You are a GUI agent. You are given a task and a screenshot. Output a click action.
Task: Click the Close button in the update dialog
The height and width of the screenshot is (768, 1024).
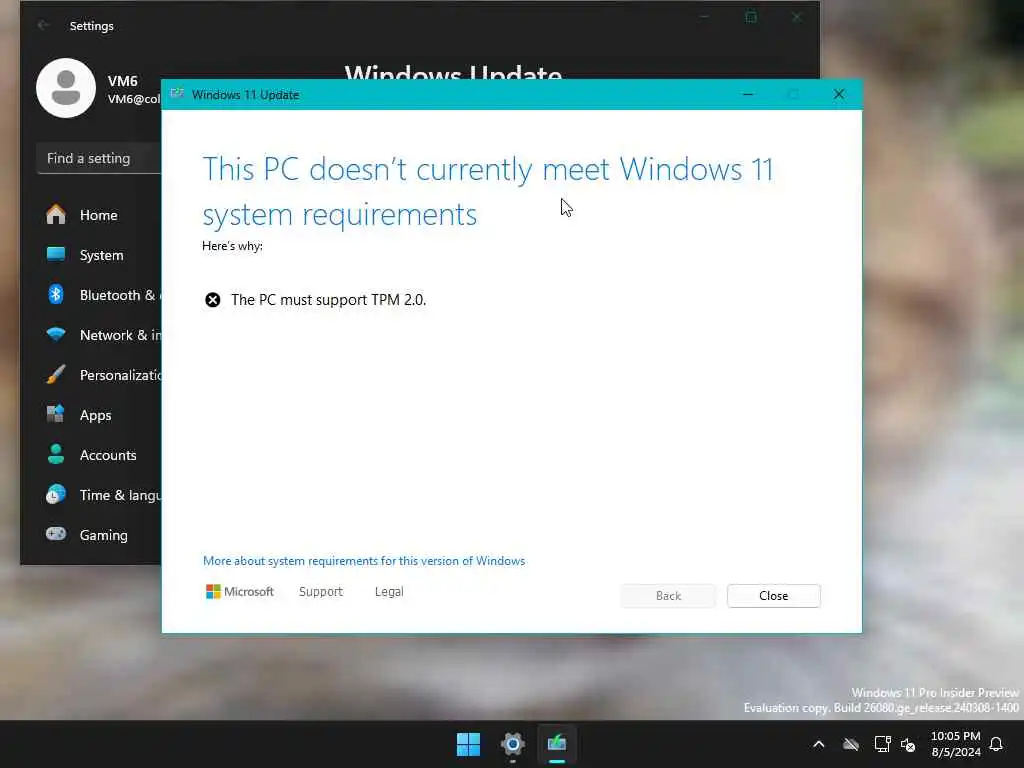(773, 596)
